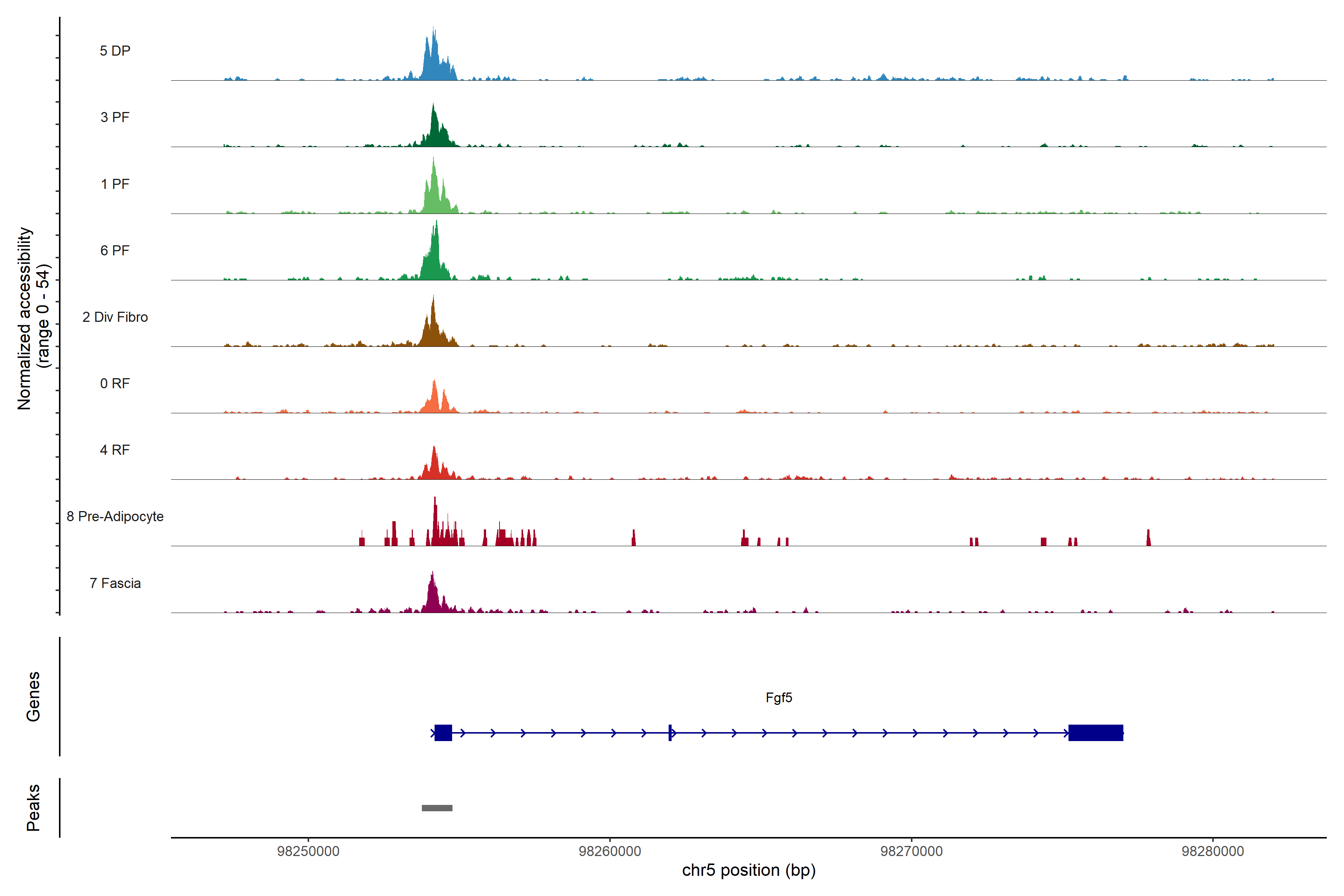Click the 7 Fascia track label
Image resolution: width=1344 pixels, height=896 pixels.
coord(115,583)
